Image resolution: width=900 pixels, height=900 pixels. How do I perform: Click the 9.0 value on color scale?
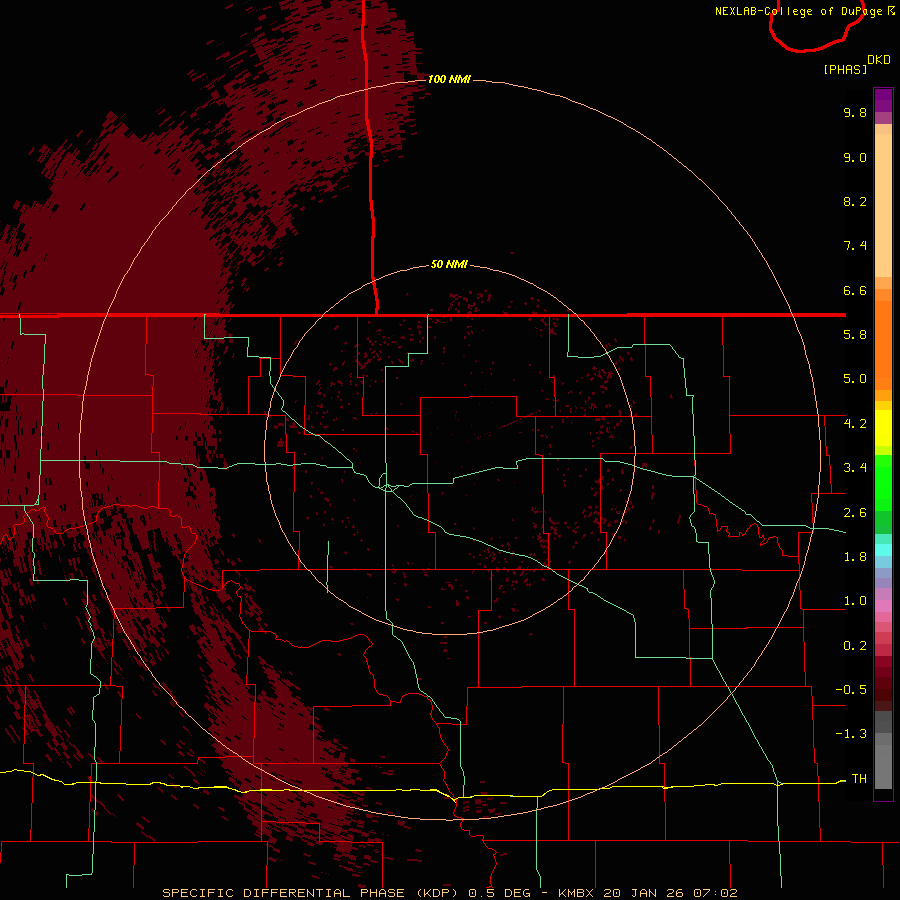(855, 157)
